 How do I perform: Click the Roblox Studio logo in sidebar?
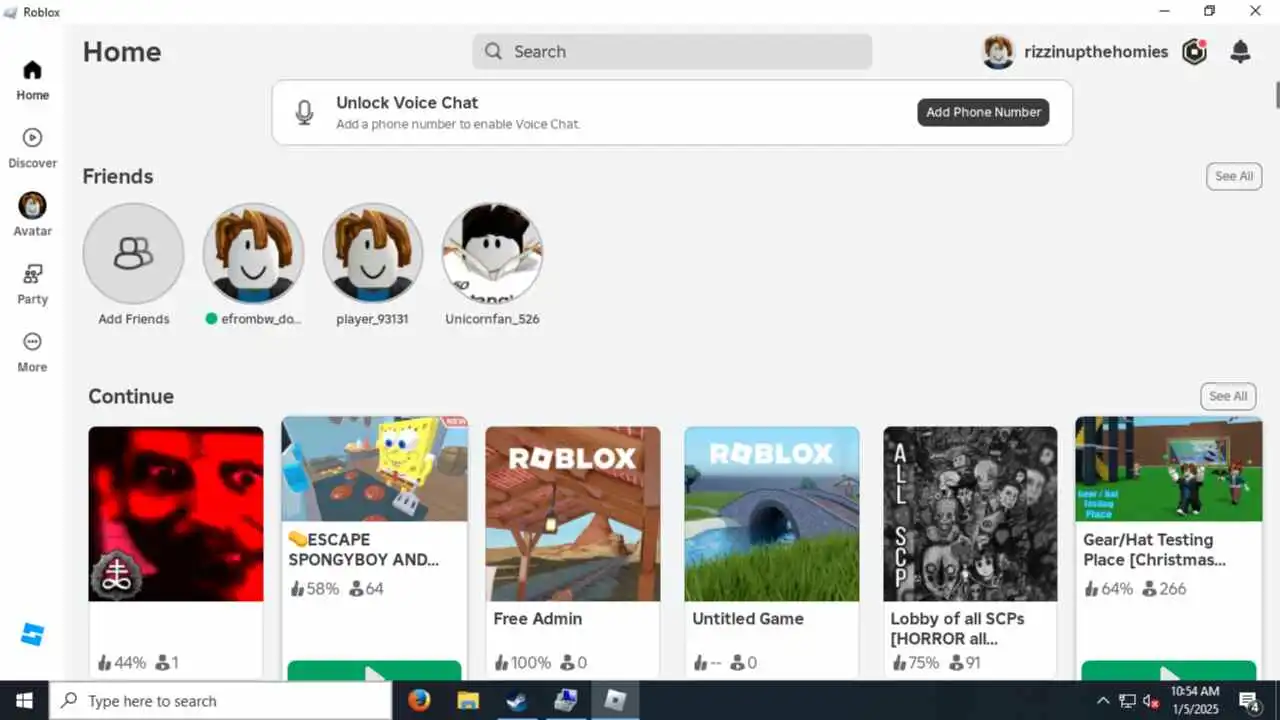point(32,634)
